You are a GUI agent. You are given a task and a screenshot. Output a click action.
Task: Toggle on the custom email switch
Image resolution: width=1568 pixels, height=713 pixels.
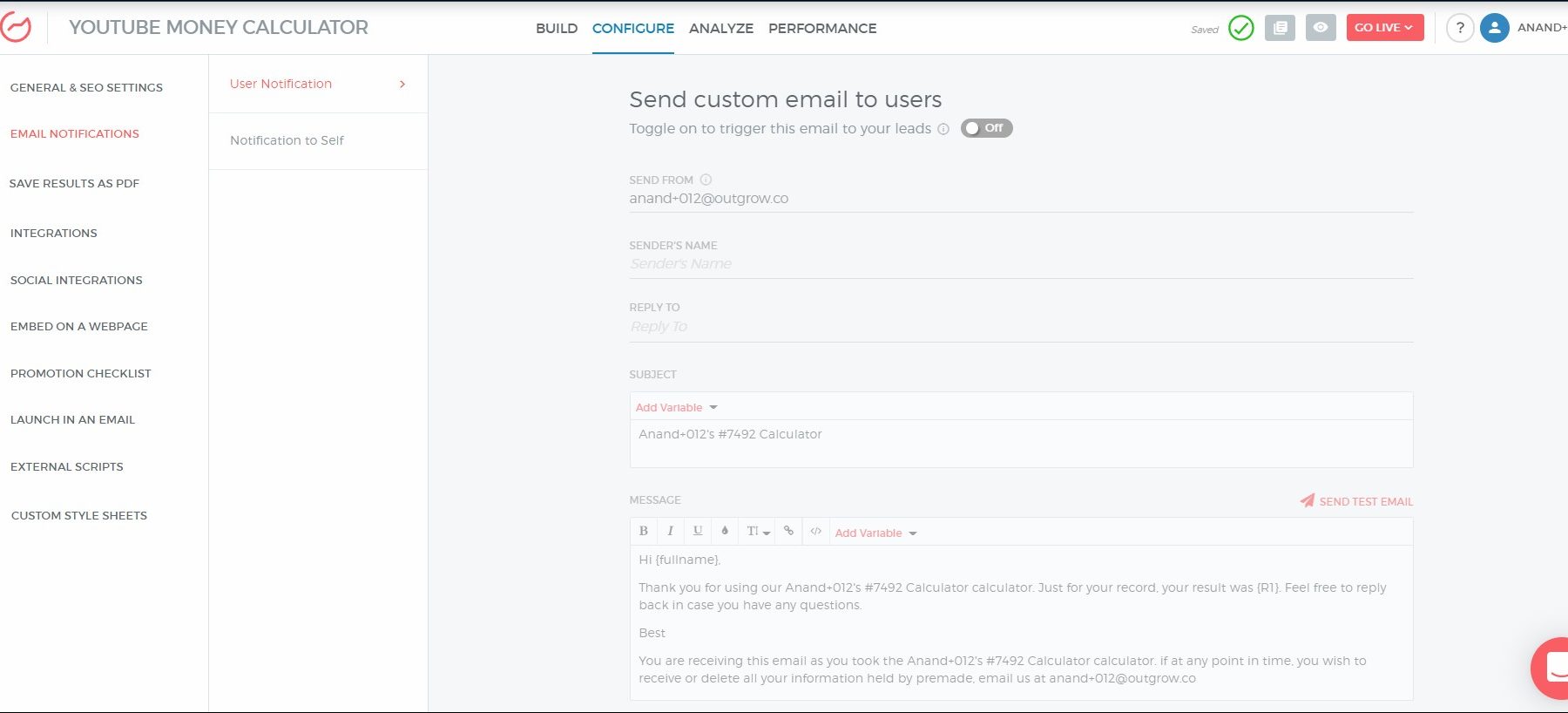986,128
